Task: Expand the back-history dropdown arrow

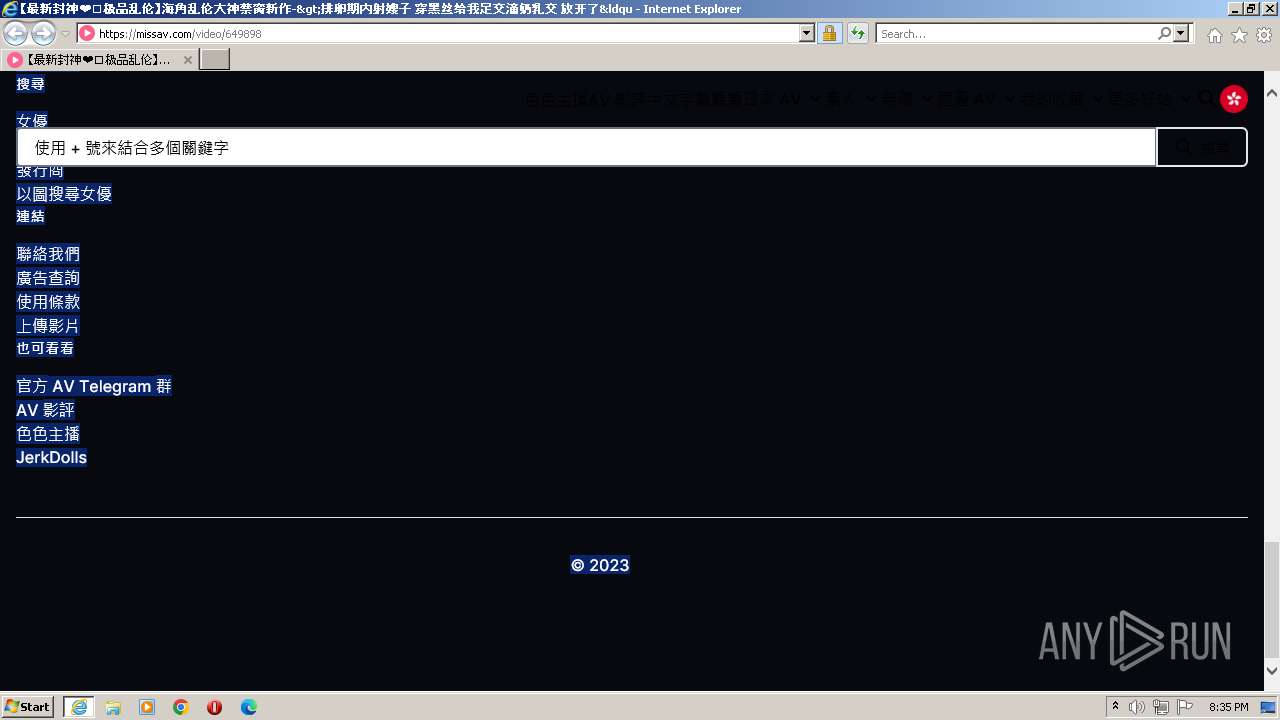Action: click(65, 33)
